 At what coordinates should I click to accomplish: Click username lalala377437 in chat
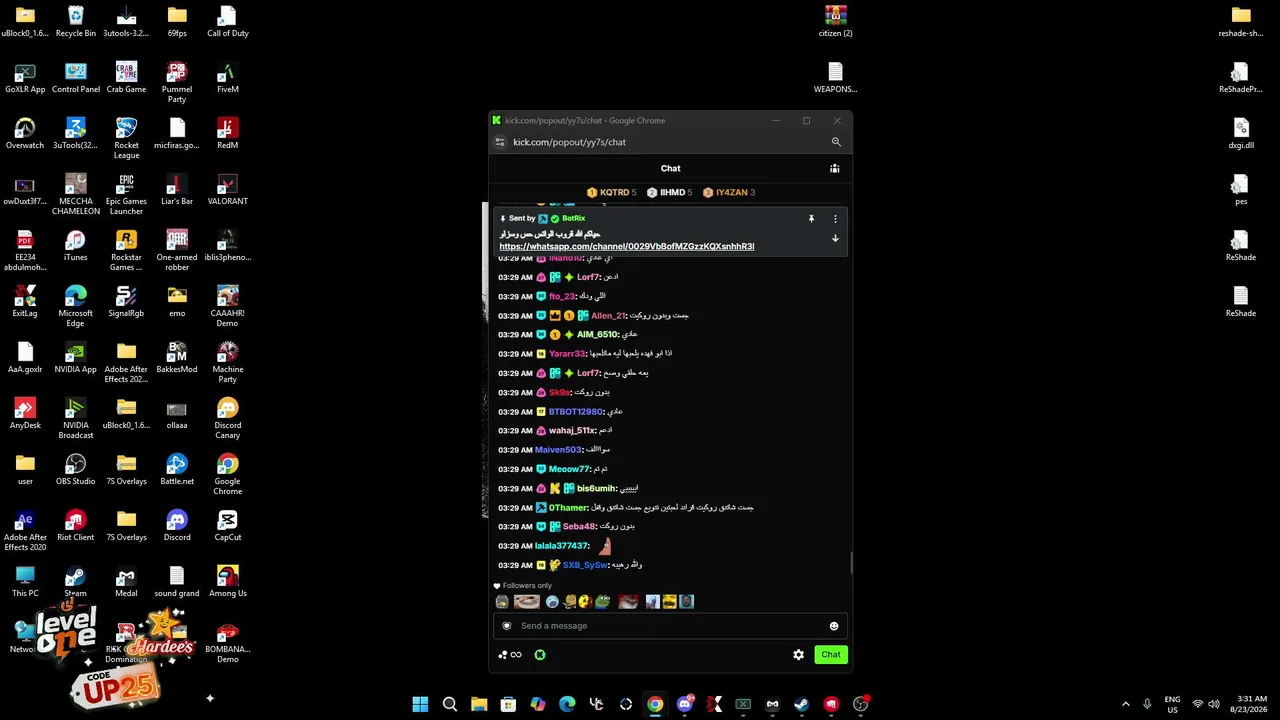pos(561,546)
